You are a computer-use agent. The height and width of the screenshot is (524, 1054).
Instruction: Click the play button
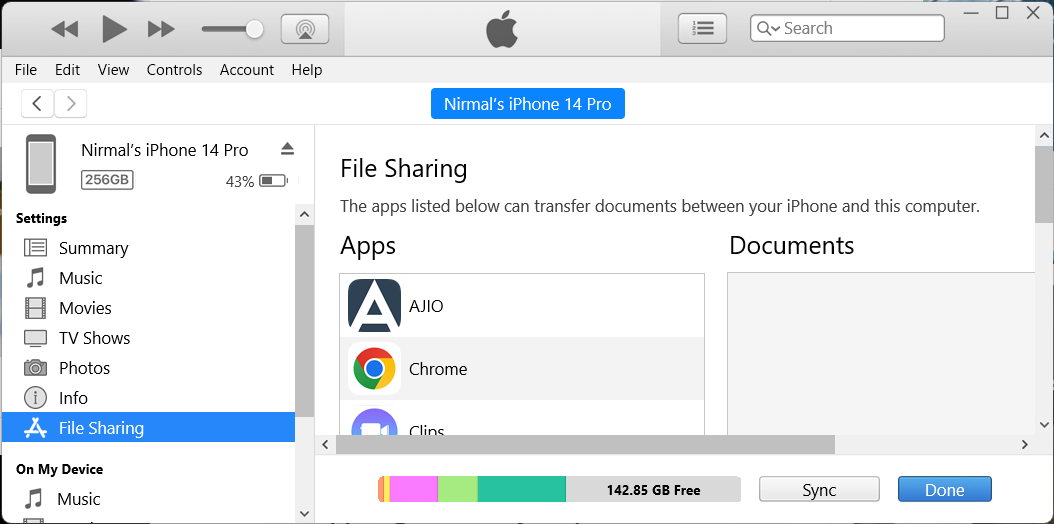pyautogui.click(x=114, y=29)
